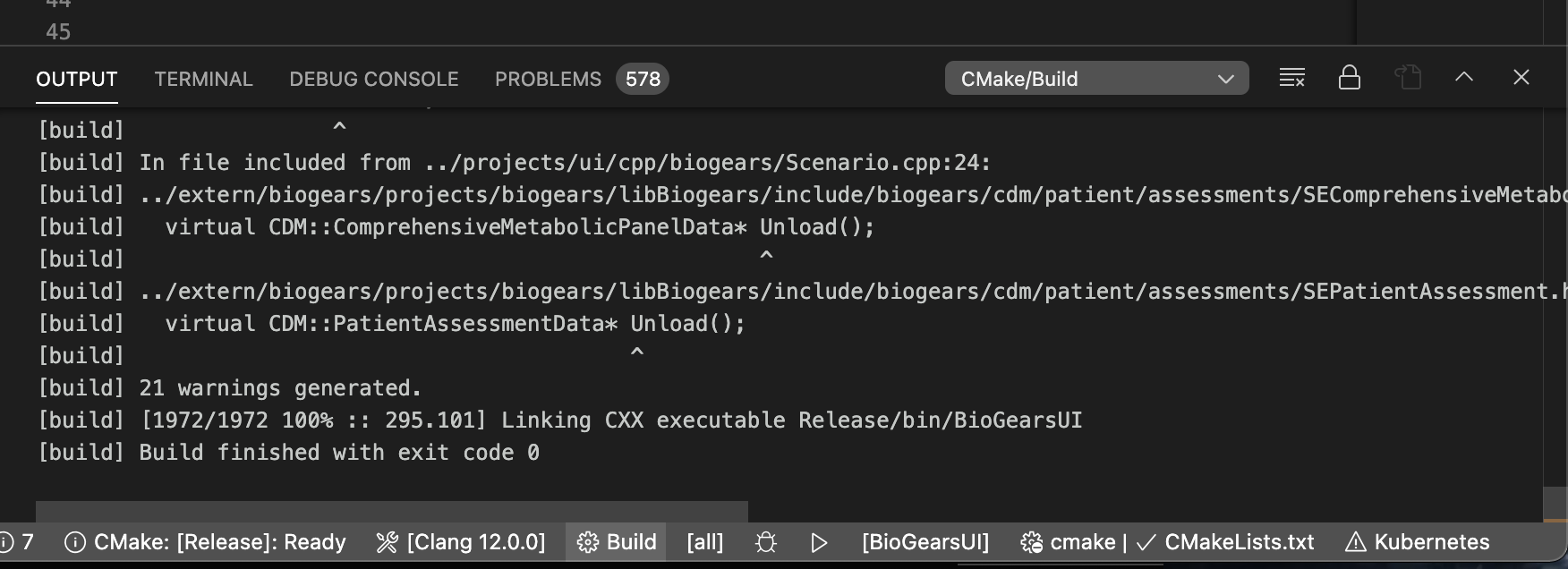This screenshot has height=569, width=1568.
Task: Select the [BioGearsUI] launch target
Action: click(x=925, y=542)
